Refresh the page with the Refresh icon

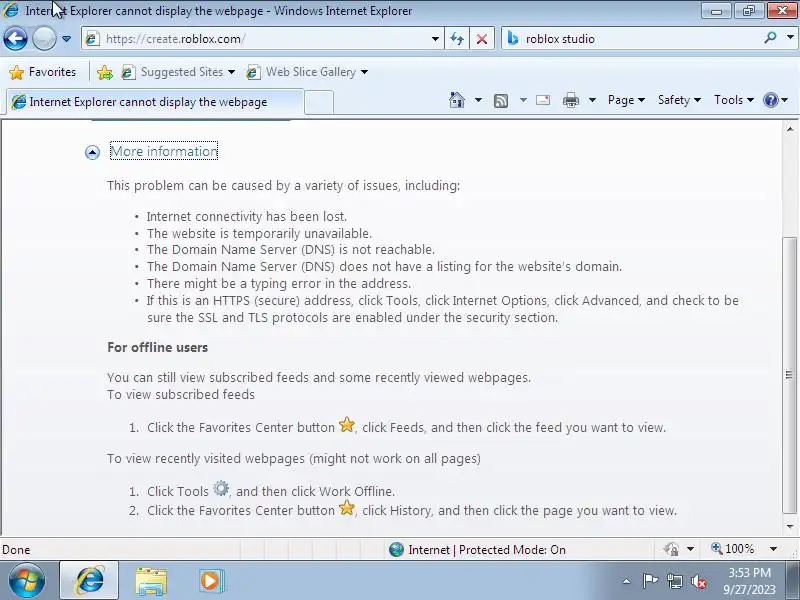point(457,39)
